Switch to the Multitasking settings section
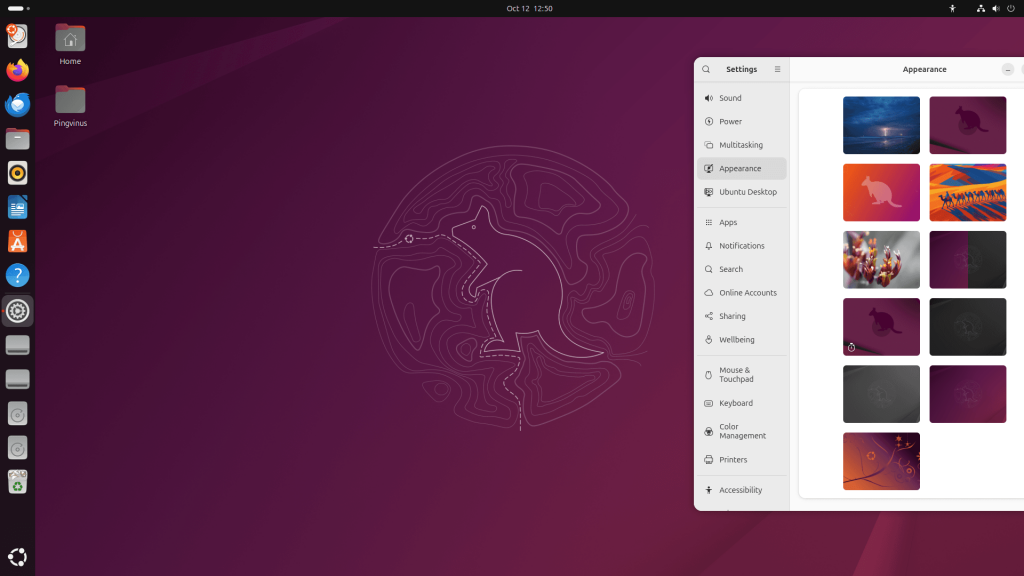This screenshot has width=1024, height=576. point(741,144)
